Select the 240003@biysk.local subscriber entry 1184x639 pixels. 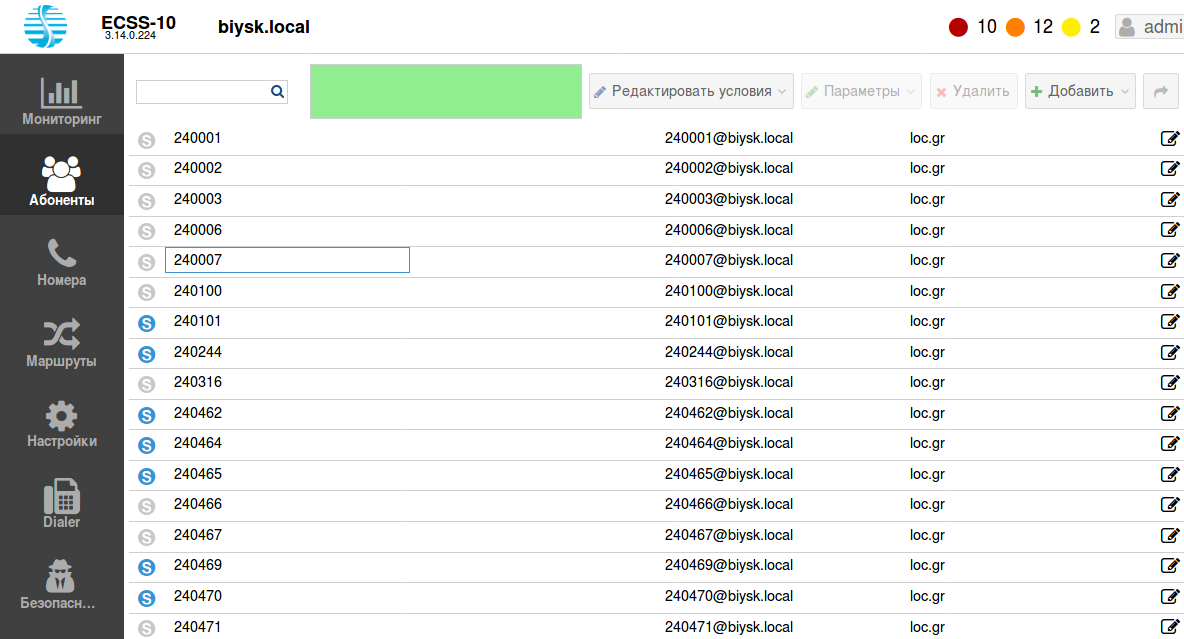(x=729, y=200)
